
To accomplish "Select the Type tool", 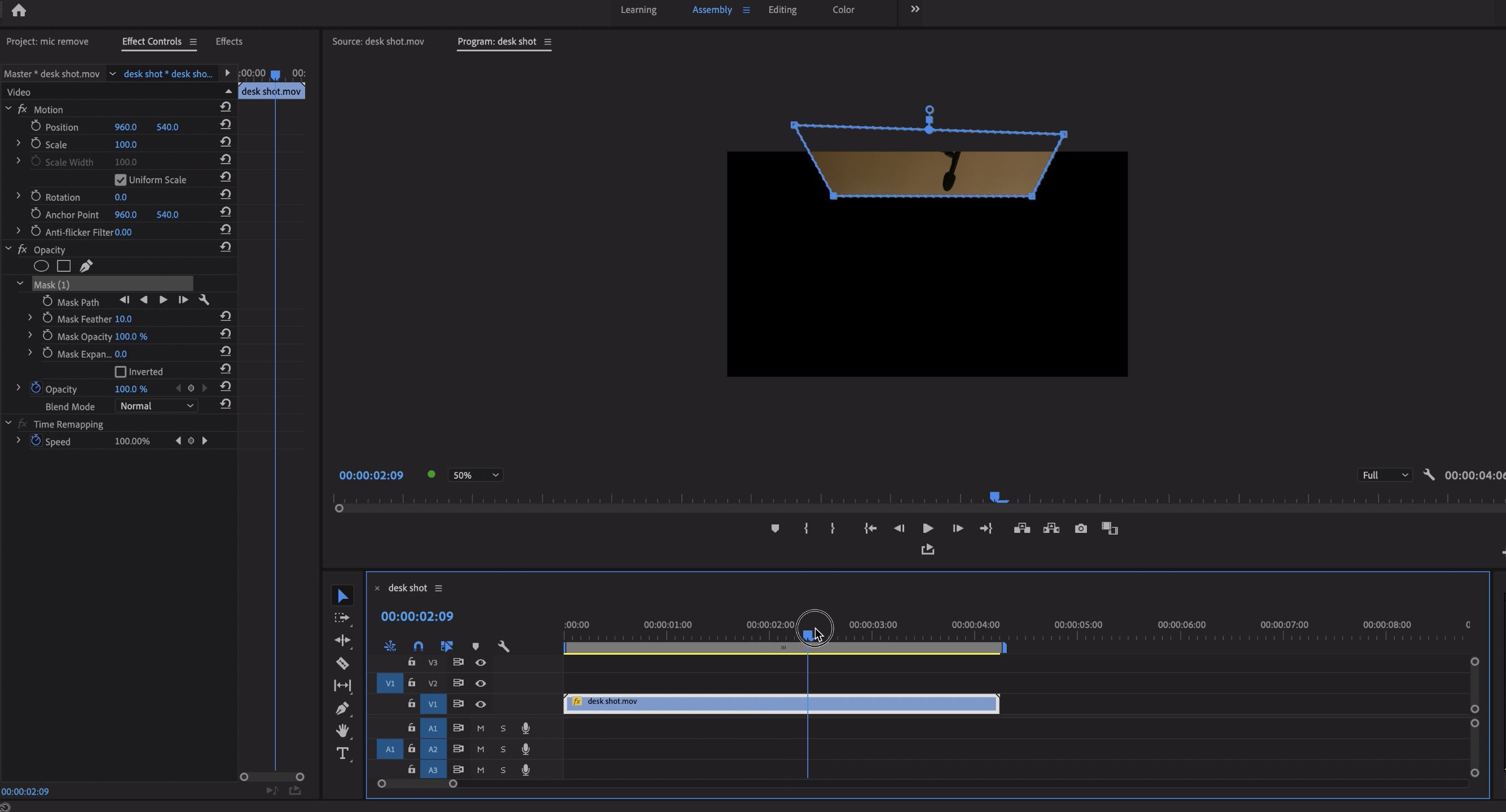I will tap(342, 753).
